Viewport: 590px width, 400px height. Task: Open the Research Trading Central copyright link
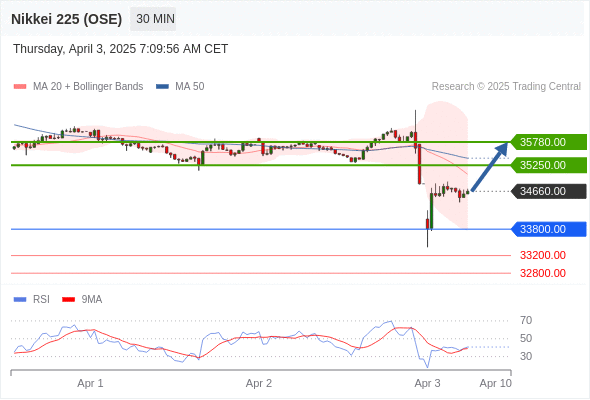coord(506,87)
